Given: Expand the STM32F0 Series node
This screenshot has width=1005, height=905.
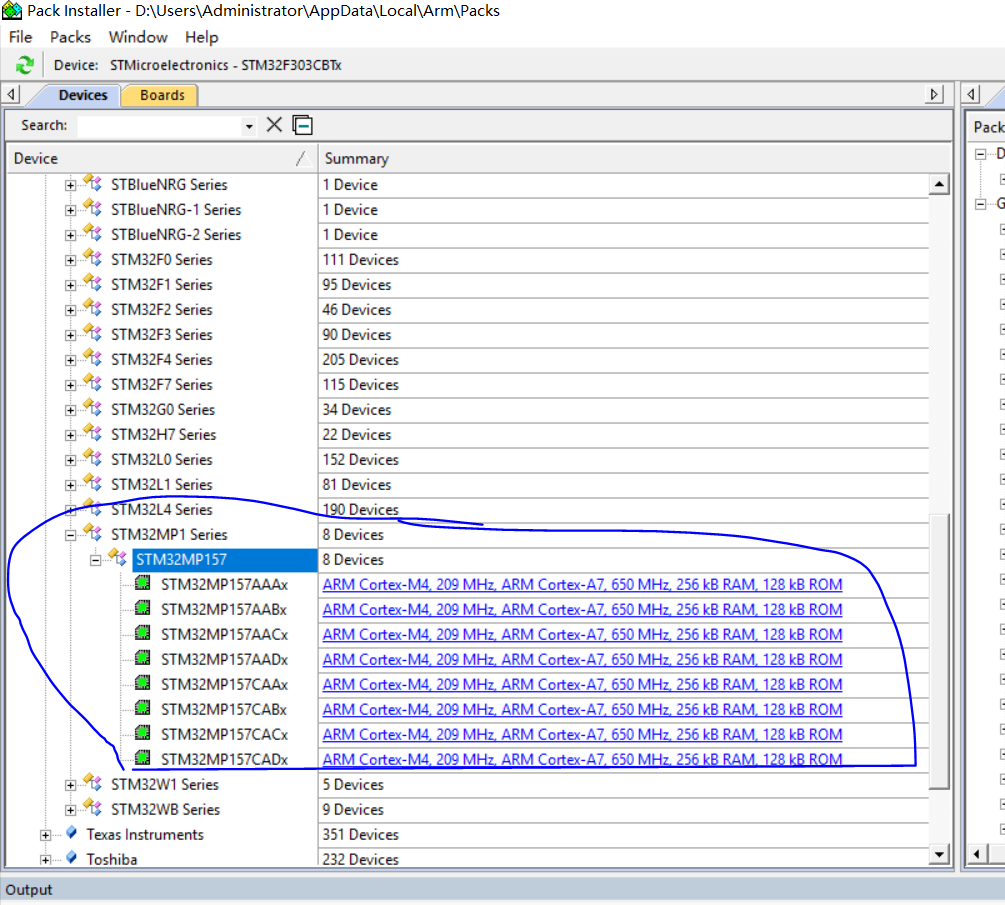Looking at the screenshot, I should coord(71,260).
